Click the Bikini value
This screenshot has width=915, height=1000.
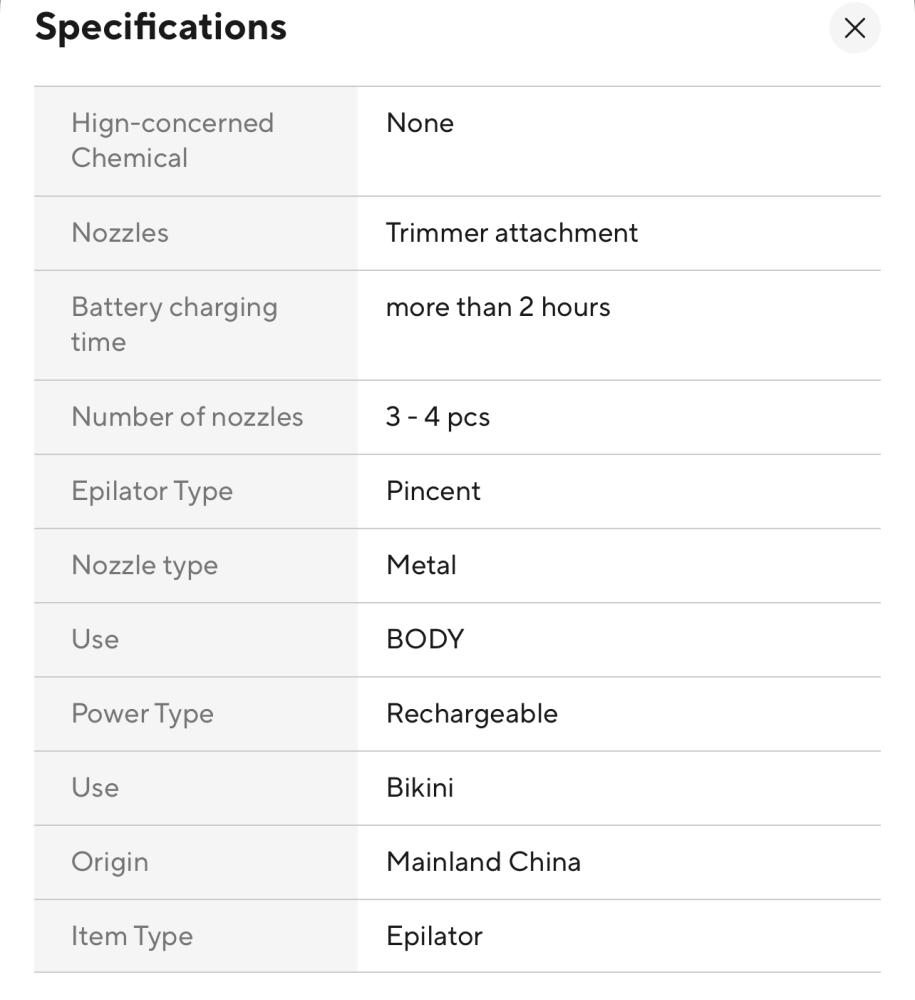point(420,787)
